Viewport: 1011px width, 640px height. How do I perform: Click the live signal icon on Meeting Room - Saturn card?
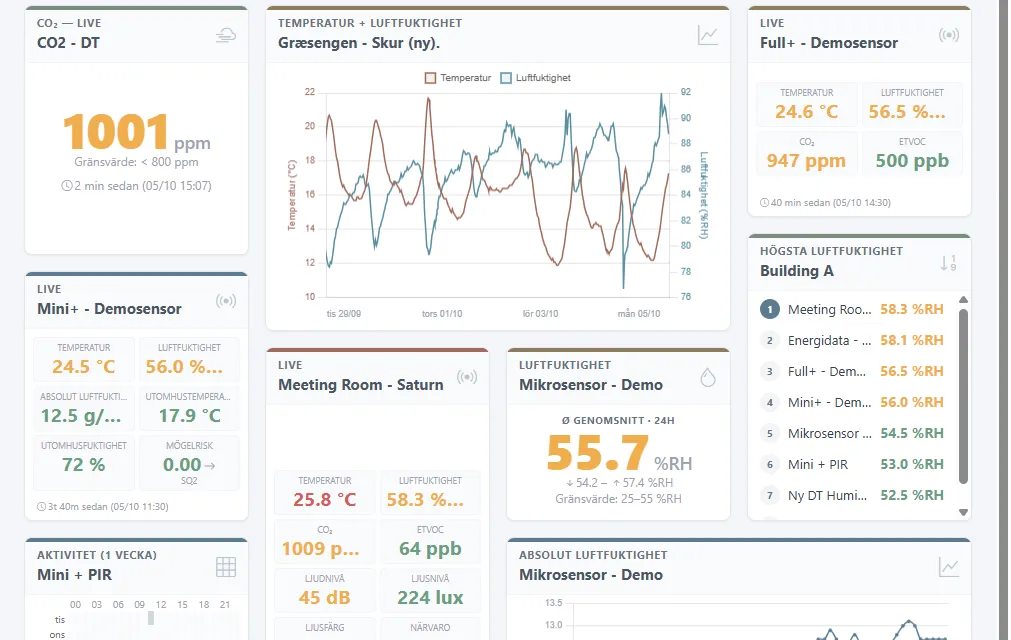click(467, 377)
